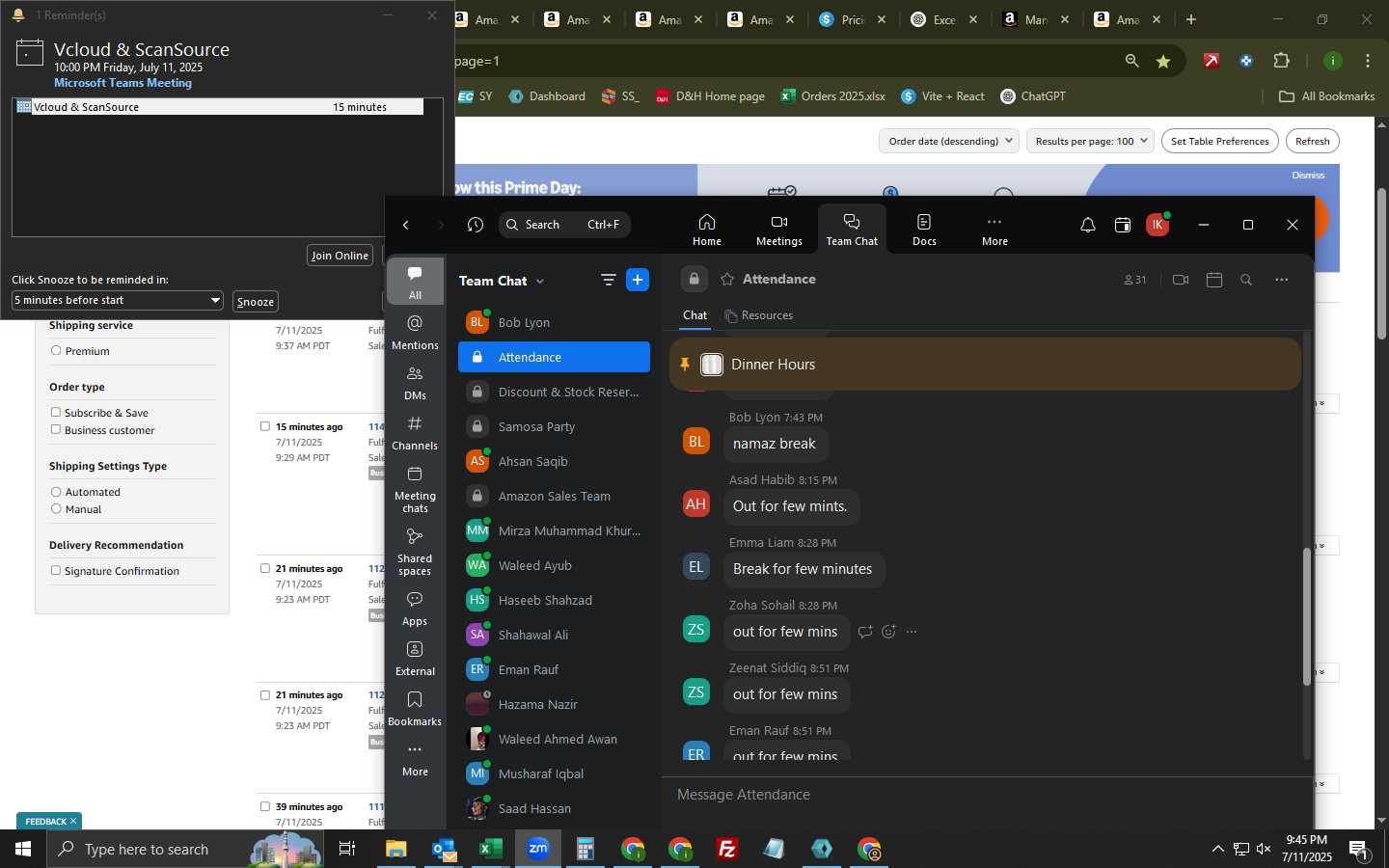Open Excel from the Windows taskbar
The image size is (1389, 868).
tap(490, 849)
